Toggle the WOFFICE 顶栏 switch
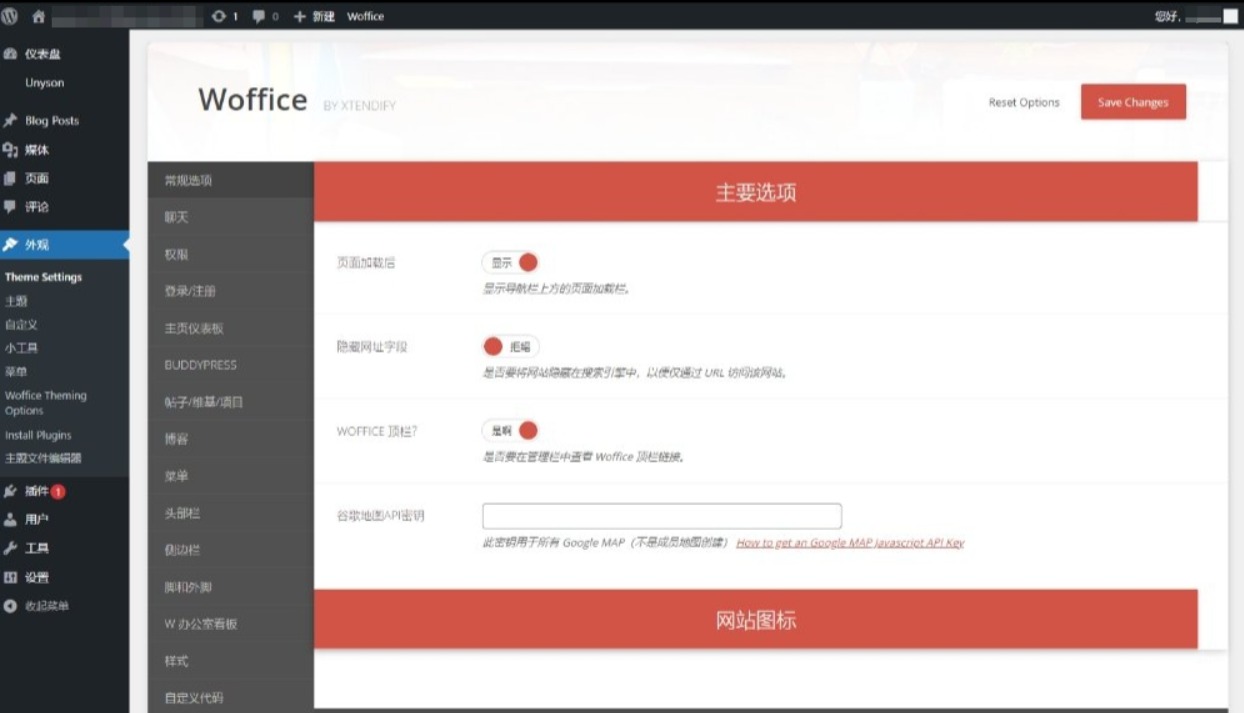Image resolution: width=1244 pixels, height=713 pixels. 510,431
